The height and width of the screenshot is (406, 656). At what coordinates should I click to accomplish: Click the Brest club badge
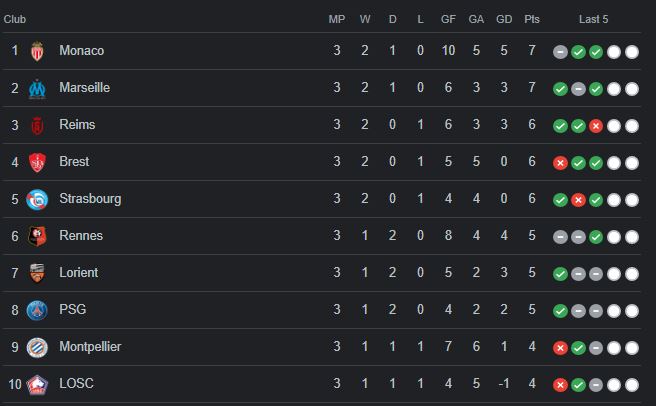(x=37, y=162)
